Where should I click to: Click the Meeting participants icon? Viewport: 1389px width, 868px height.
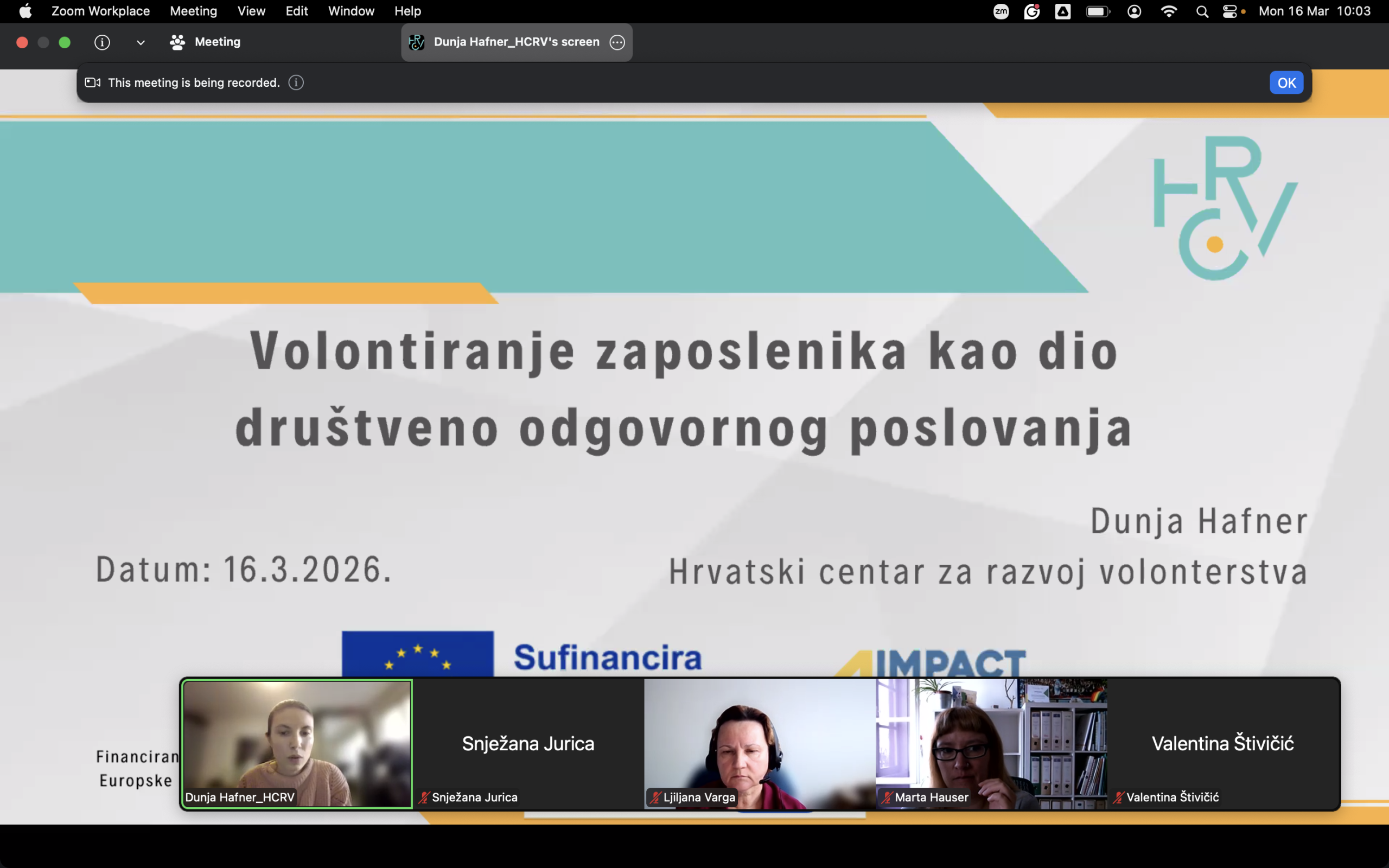click(176, 42)
